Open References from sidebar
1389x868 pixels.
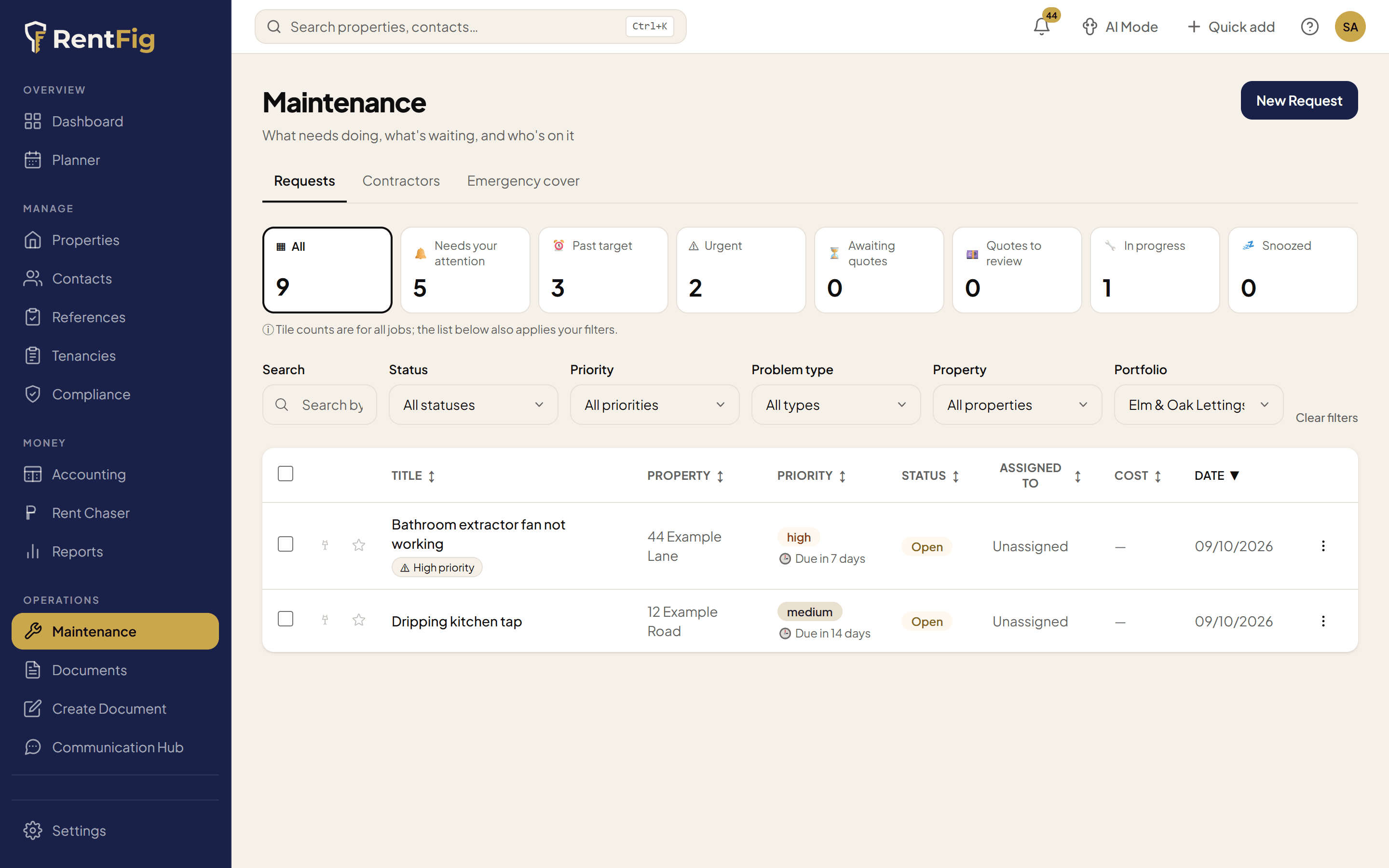(x=115, y=317)
